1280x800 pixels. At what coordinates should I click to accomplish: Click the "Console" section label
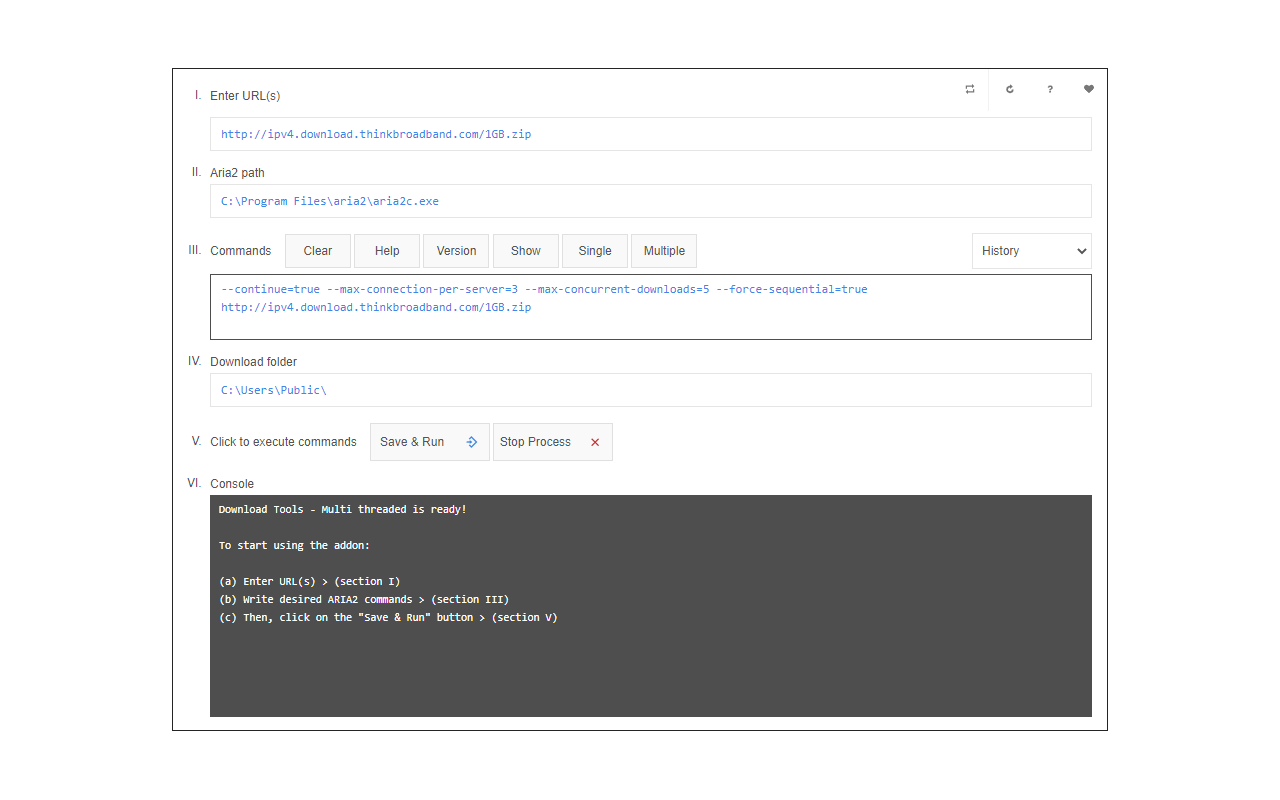click(232, 484)
